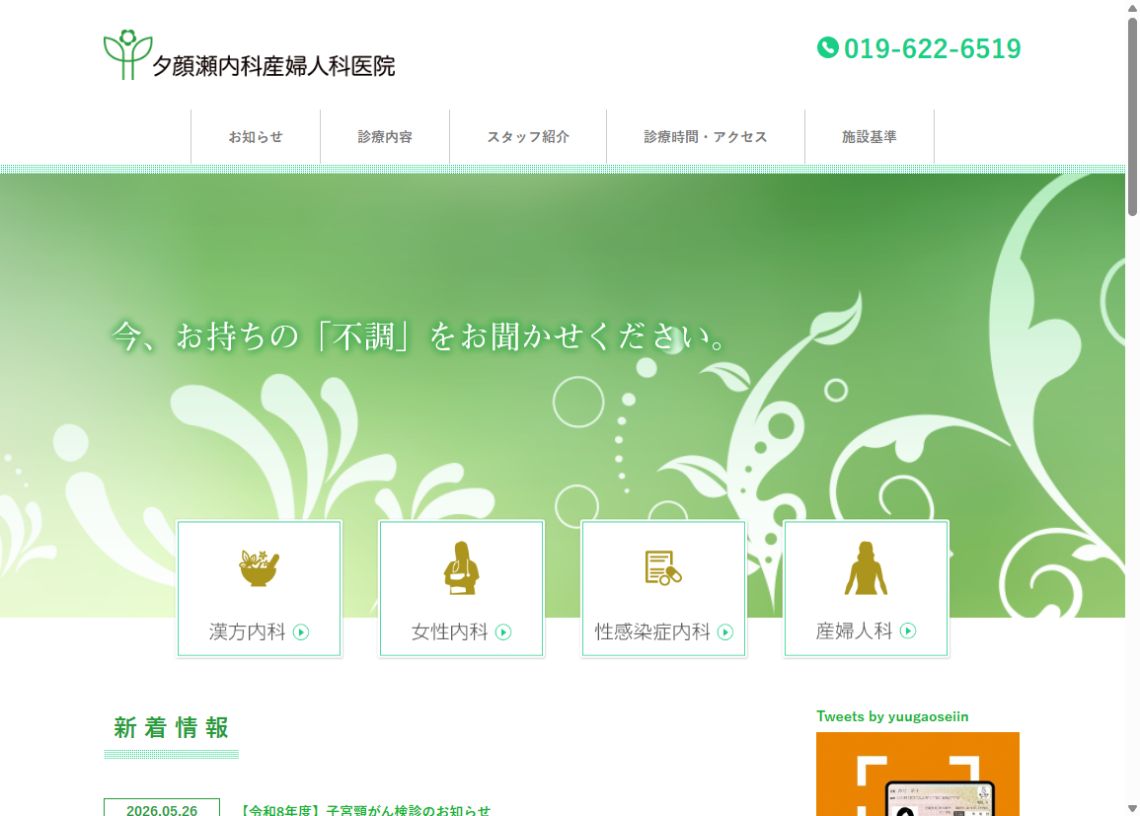Click the green phone icon by the number

pyautogui.click(x=827, y=48)
